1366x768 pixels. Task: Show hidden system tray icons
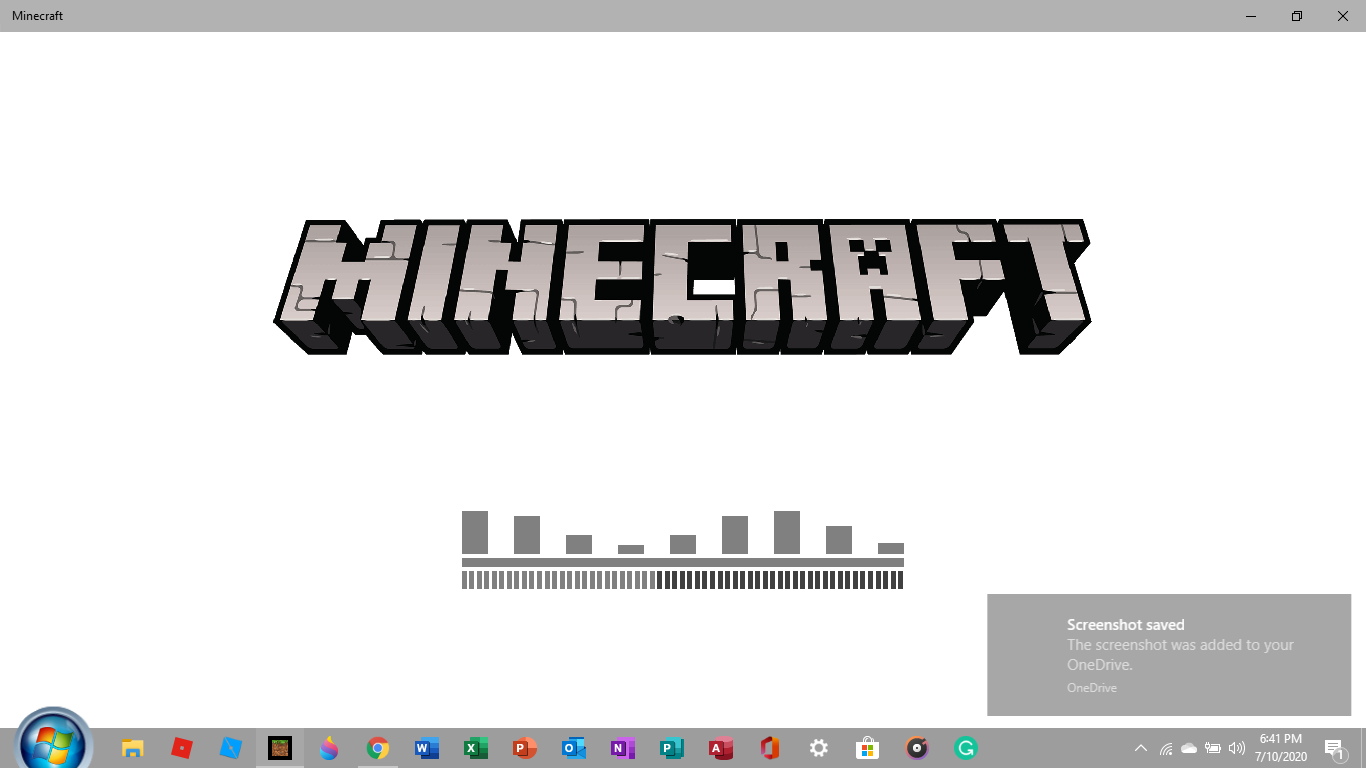(1140, 748)
